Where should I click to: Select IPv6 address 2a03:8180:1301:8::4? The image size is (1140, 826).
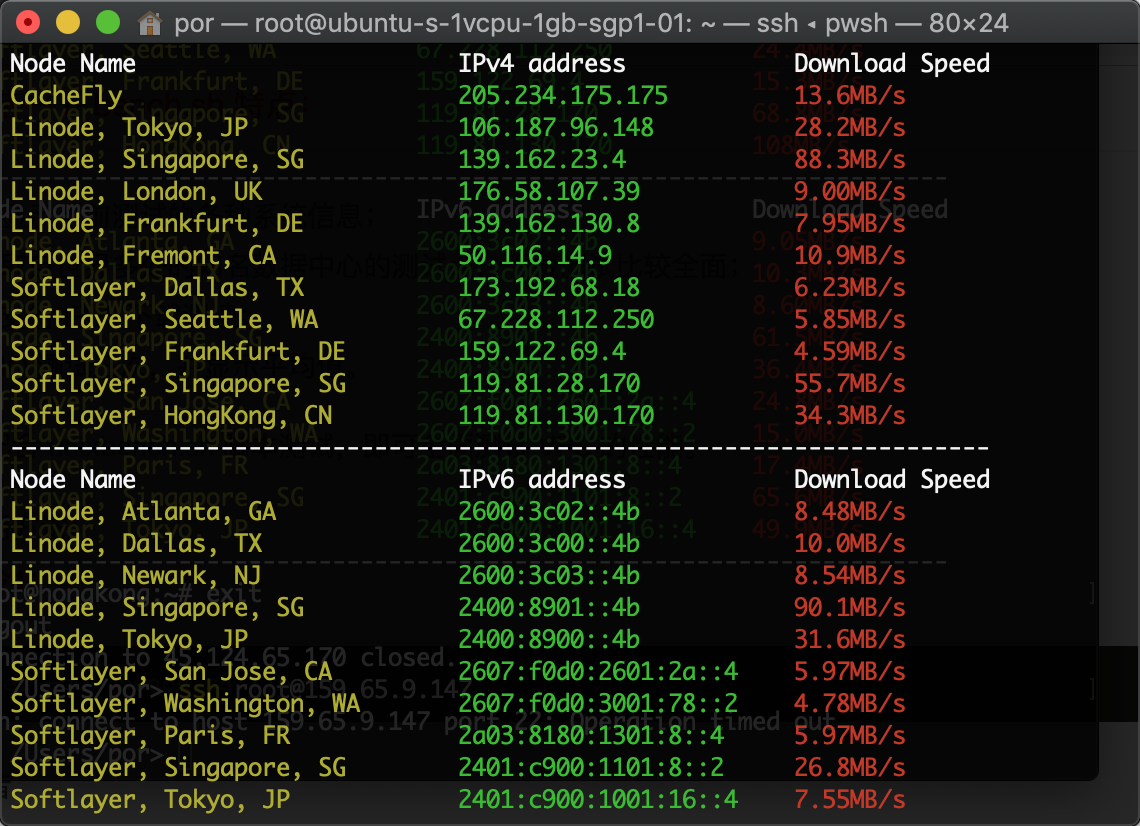pos(591,736)
